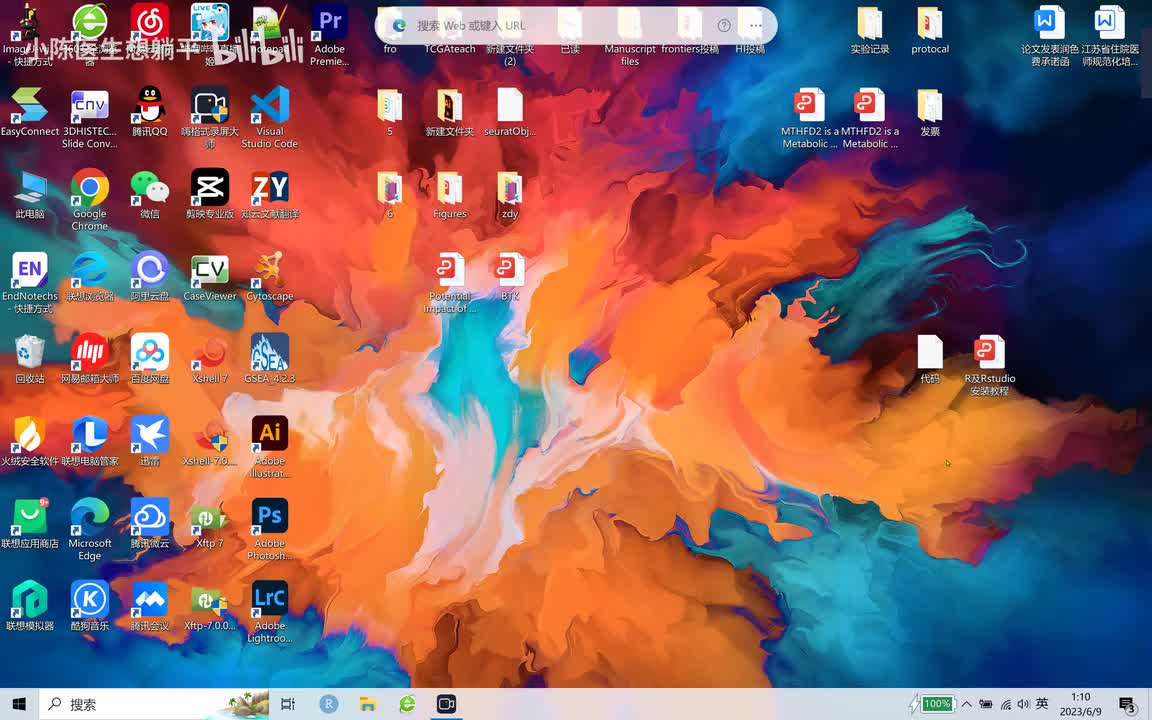Open 腾讯微云 desktop icon
The width and height of the screenshot is (1152, 720).
(150, 523)
